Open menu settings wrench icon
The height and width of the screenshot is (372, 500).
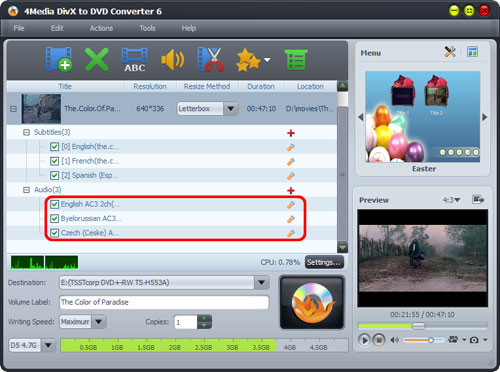click(450, 52)
